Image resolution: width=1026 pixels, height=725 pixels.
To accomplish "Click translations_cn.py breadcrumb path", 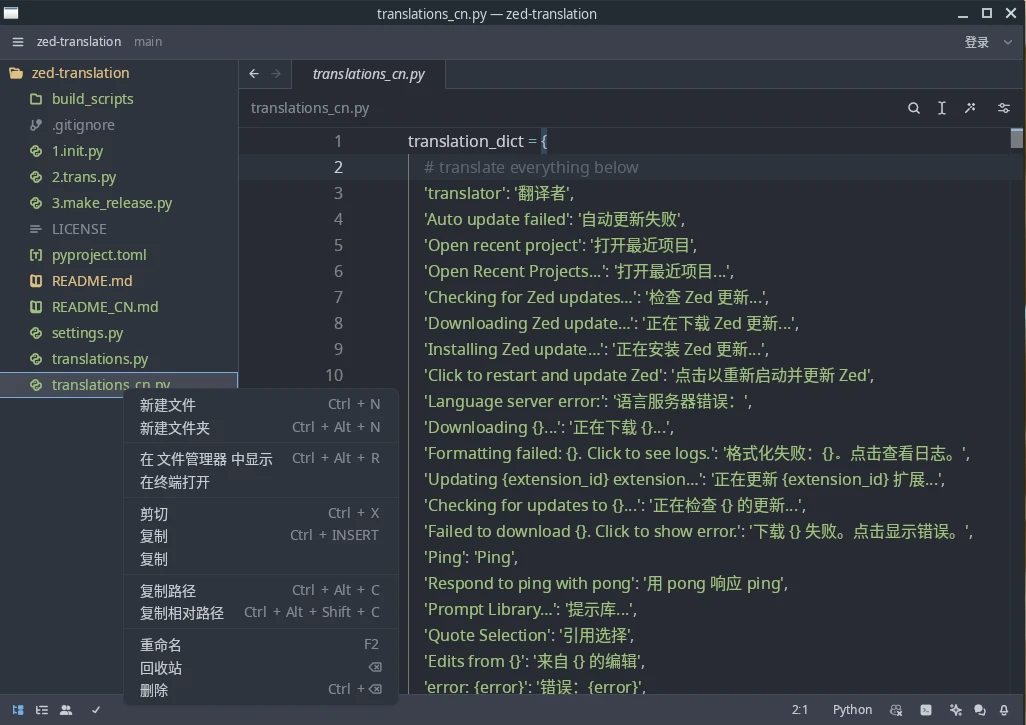I will (310, 108).
